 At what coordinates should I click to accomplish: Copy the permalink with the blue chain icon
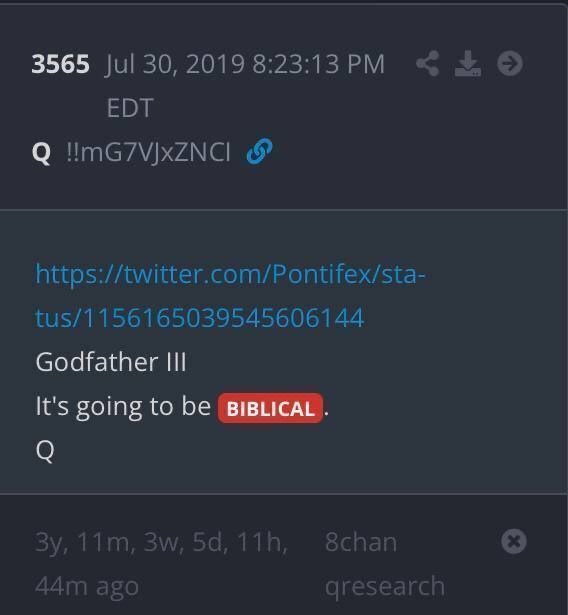(x=259, y=151)
